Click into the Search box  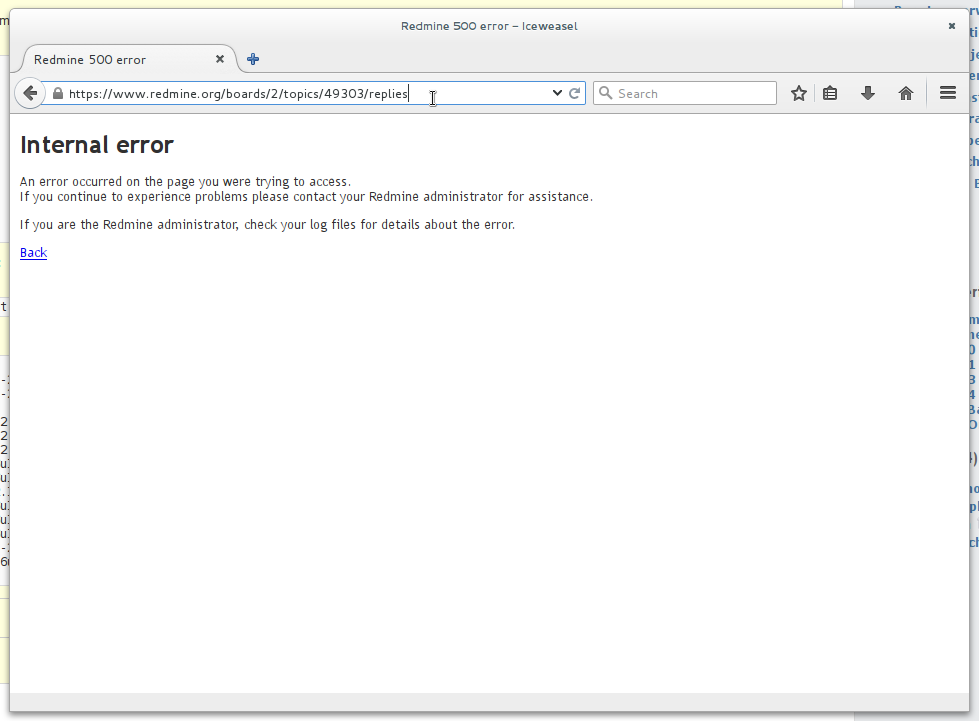[x=685, y=94]
